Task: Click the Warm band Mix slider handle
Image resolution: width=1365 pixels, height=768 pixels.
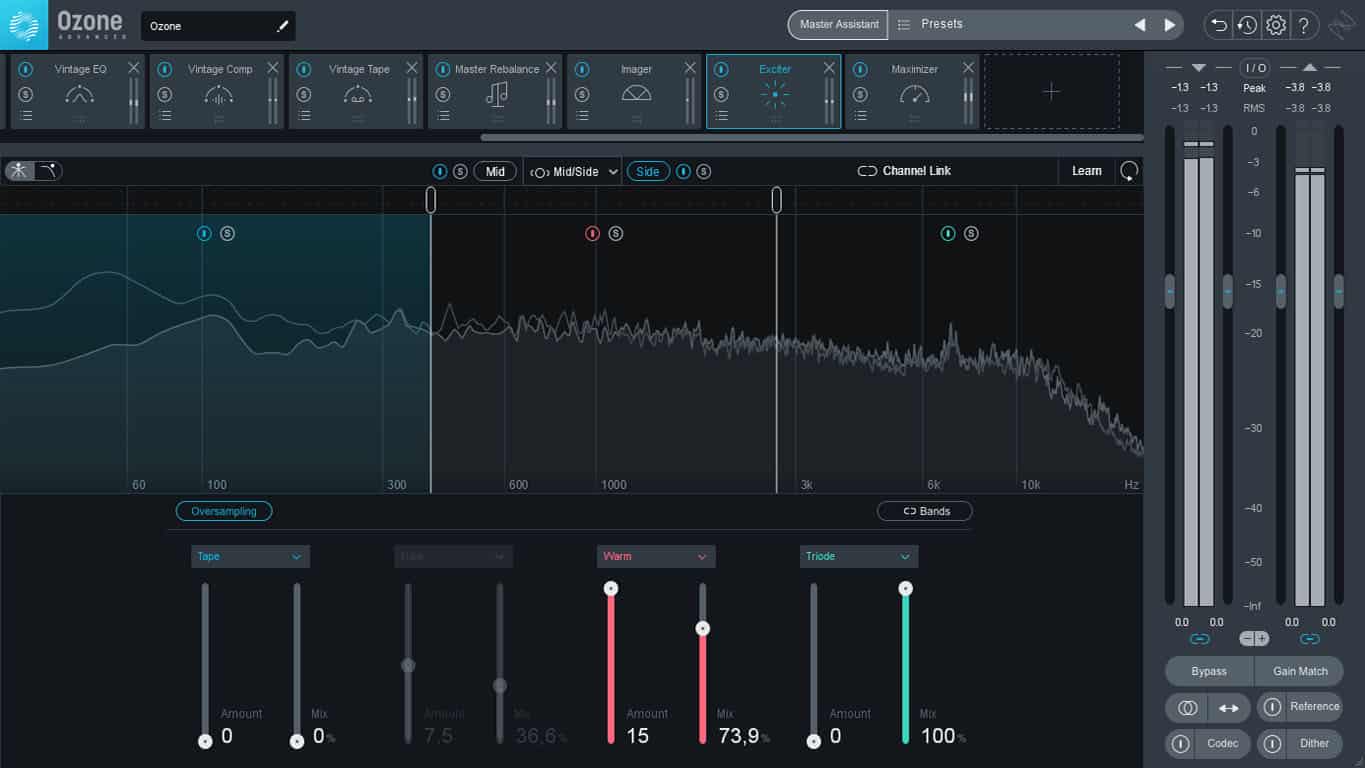Action: [703, 628]
